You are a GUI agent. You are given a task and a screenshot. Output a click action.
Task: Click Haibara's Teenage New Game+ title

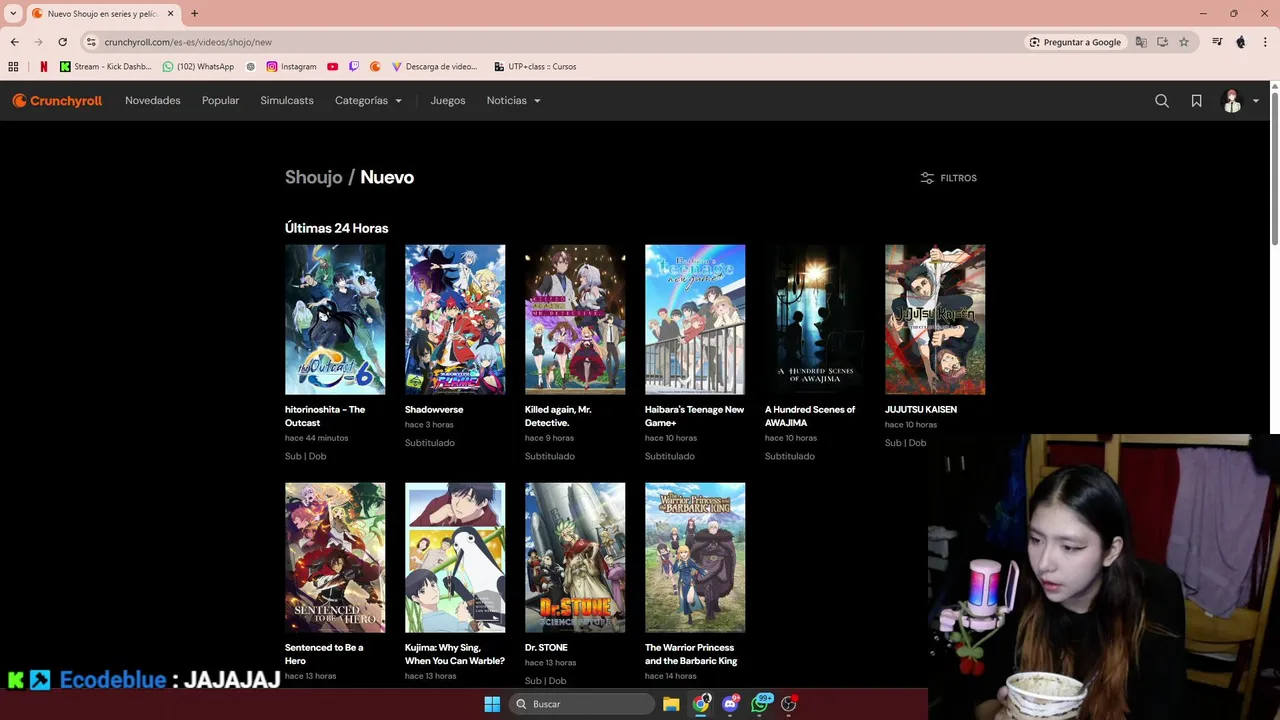(694, 416)
